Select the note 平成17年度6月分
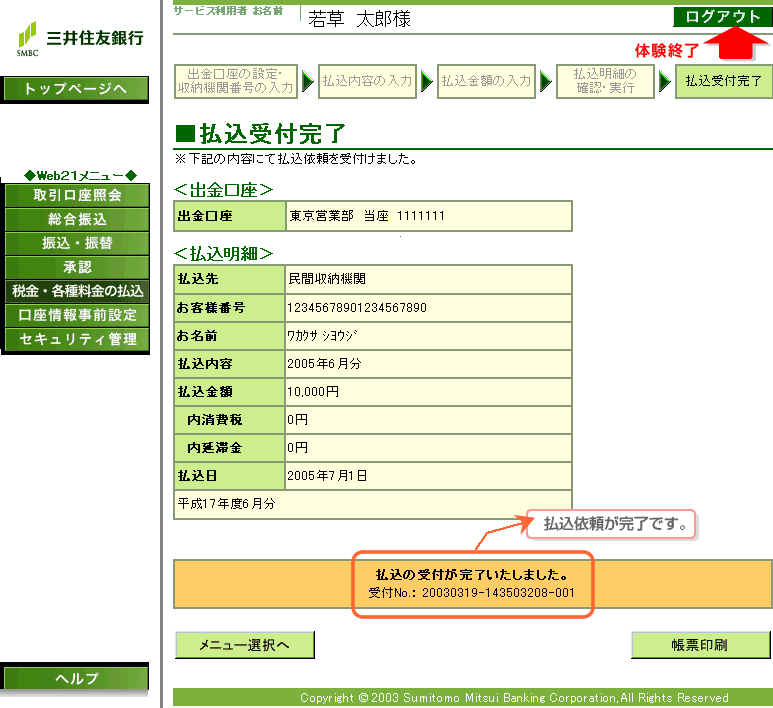This screenshot has width=773, height=708. click(x=226, y=504)
